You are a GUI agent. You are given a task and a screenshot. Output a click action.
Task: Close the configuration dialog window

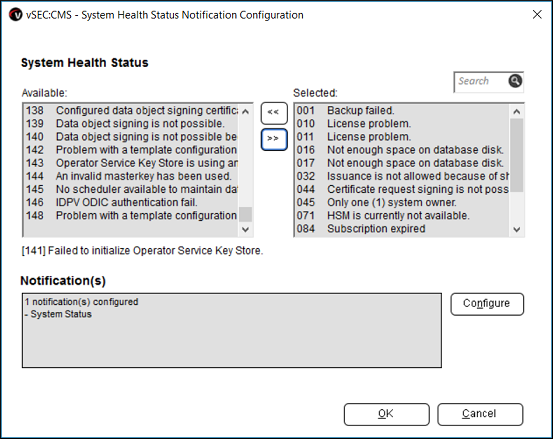(x=537, y=14)
